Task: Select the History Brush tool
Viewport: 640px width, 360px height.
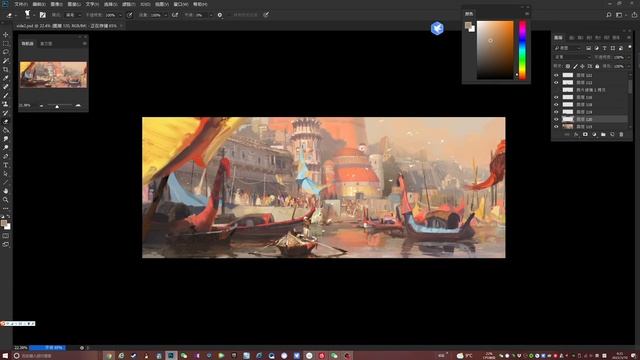Action: (x=6, y=113)
